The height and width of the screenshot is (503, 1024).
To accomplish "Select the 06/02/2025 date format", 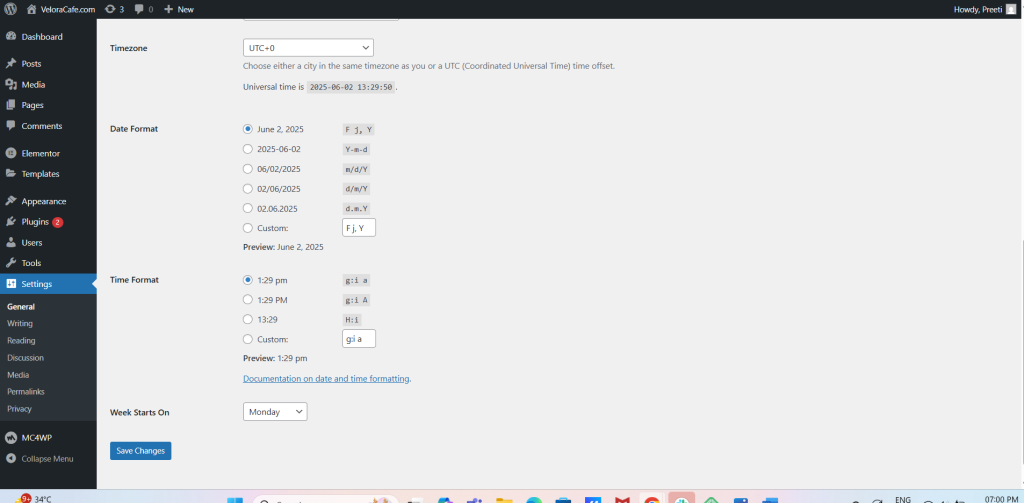I will pyautogui.click(x=248, y=169).
